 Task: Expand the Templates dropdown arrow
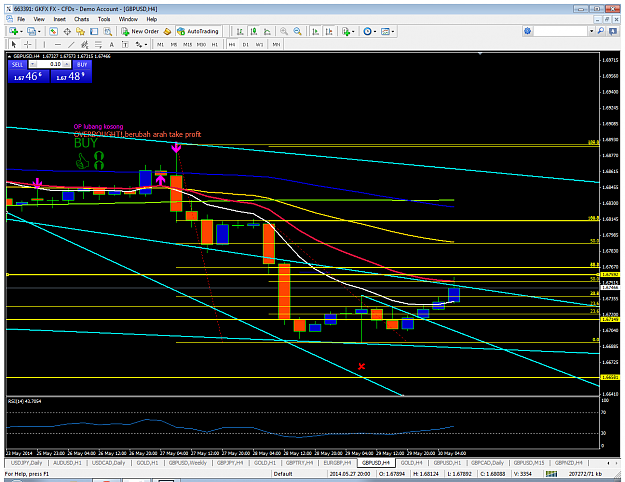pyautogui.click(x=393, y=31)
